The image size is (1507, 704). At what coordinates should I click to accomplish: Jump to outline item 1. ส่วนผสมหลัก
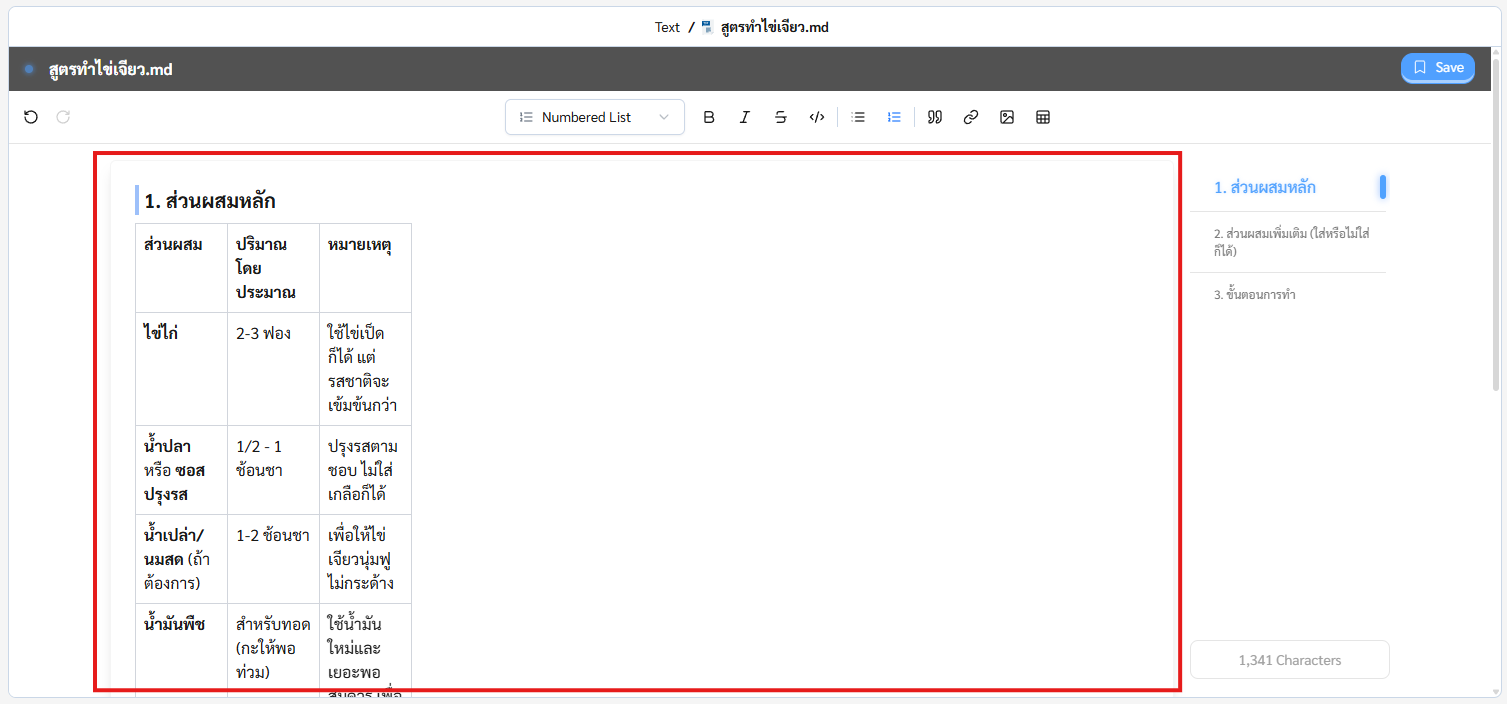(1264, 187)
